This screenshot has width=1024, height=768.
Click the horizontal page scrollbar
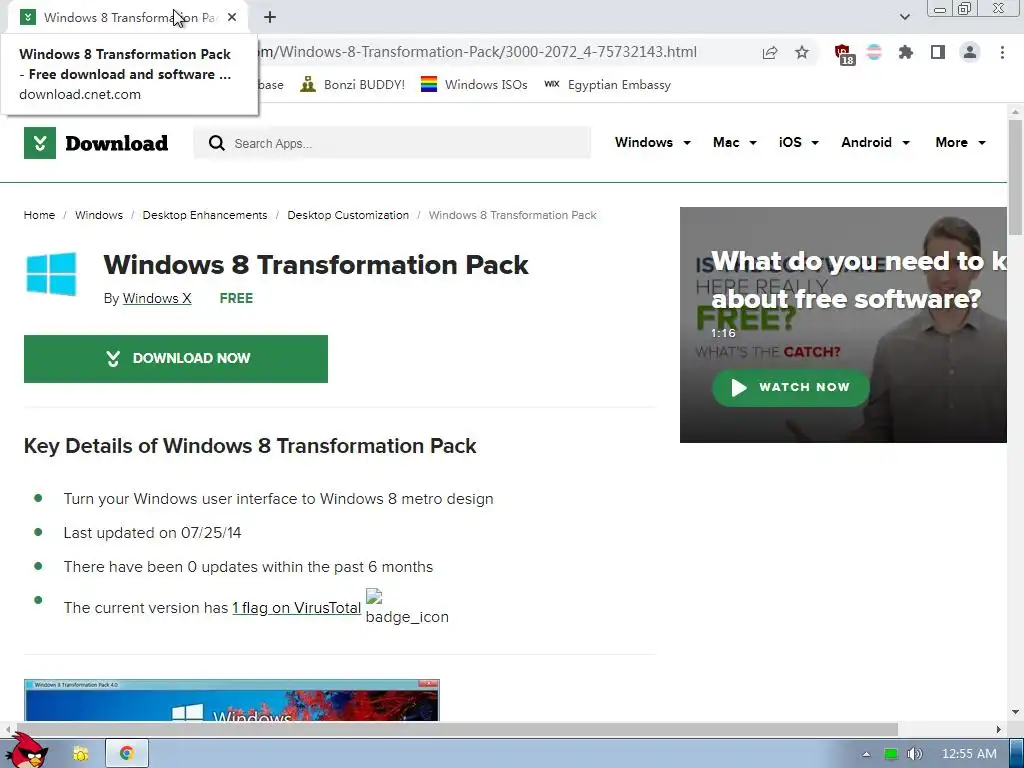[455, 729]
